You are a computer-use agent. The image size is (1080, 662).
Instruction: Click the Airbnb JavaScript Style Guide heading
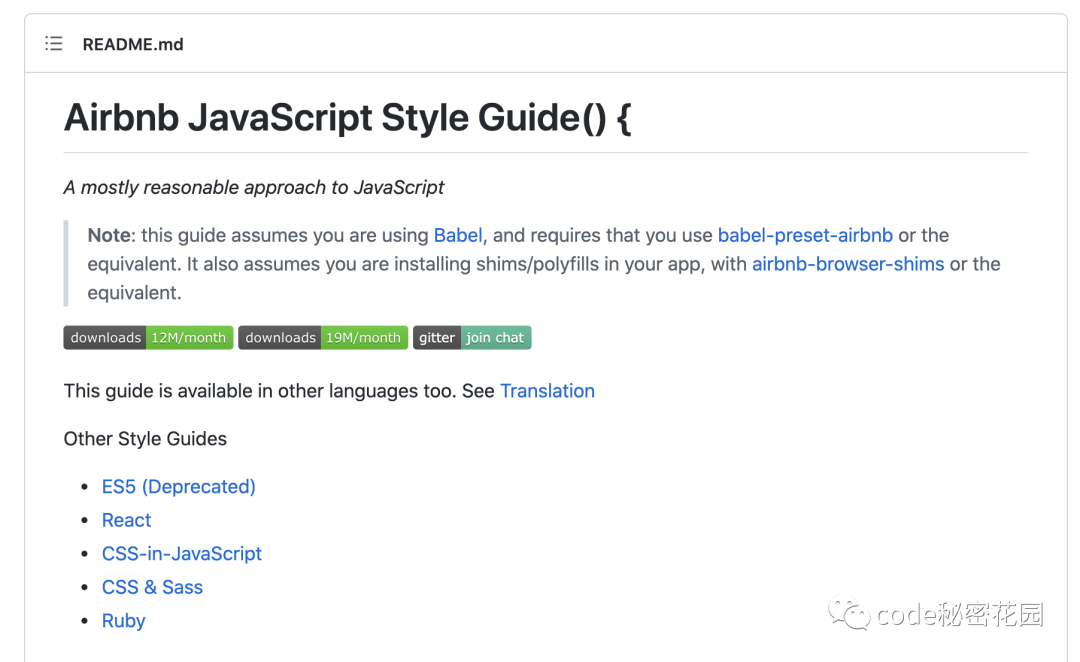pyautogui.click(x=348, y=118)
